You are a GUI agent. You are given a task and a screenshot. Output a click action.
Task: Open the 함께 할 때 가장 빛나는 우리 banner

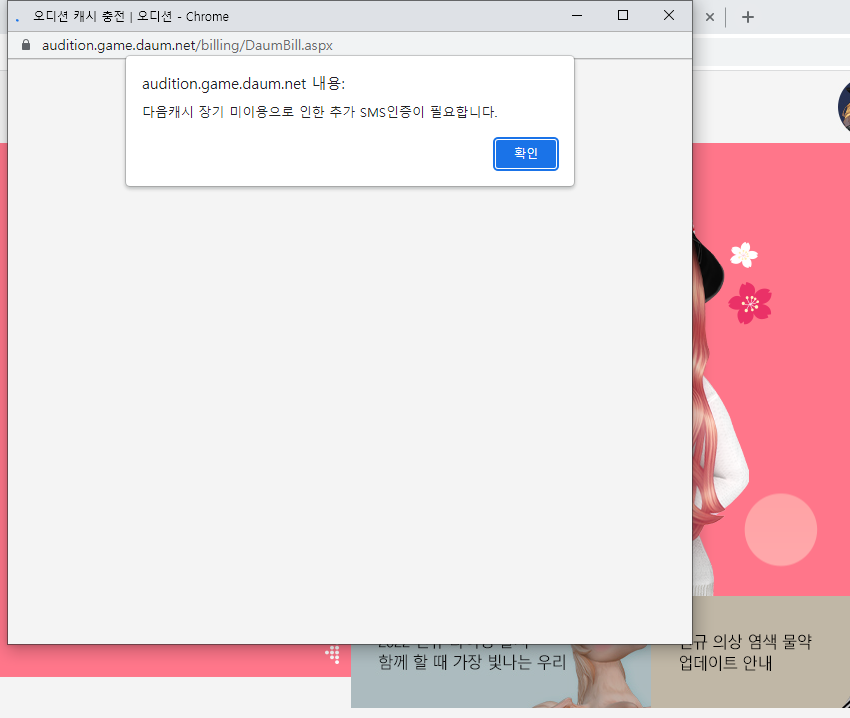coord(501,676)
